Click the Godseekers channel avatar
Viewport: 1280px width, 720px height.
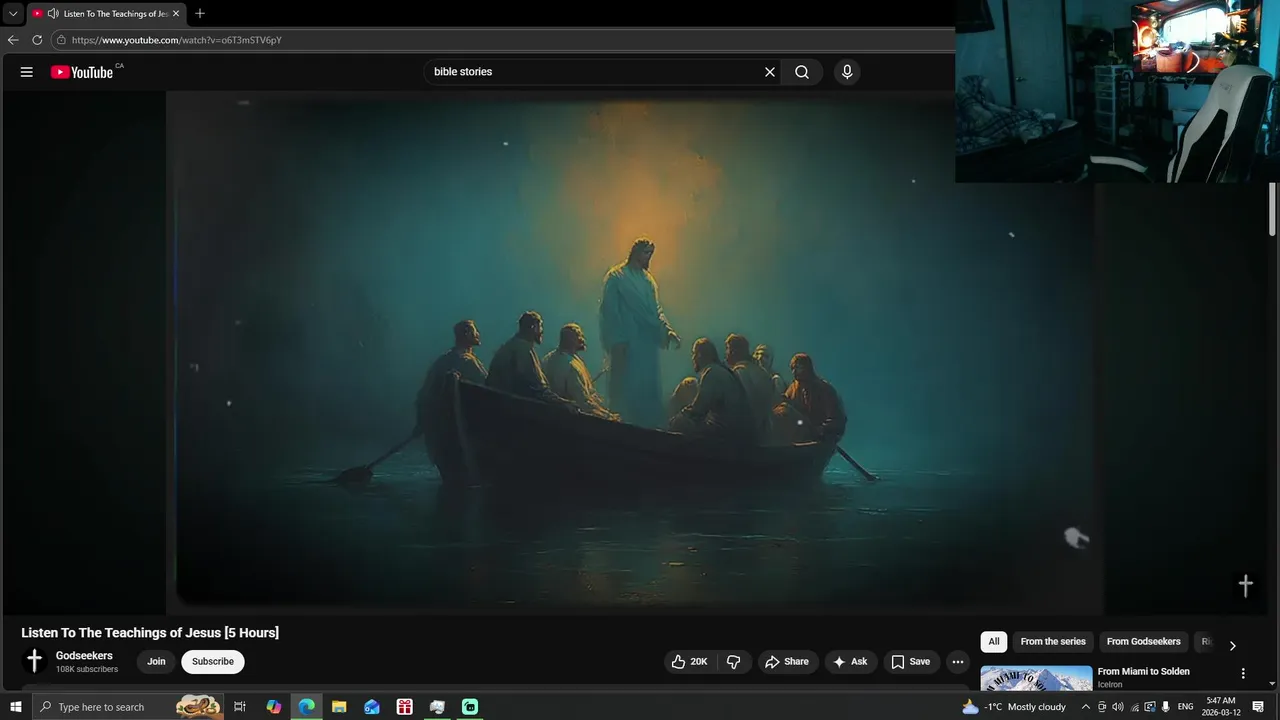coord(34,661)
